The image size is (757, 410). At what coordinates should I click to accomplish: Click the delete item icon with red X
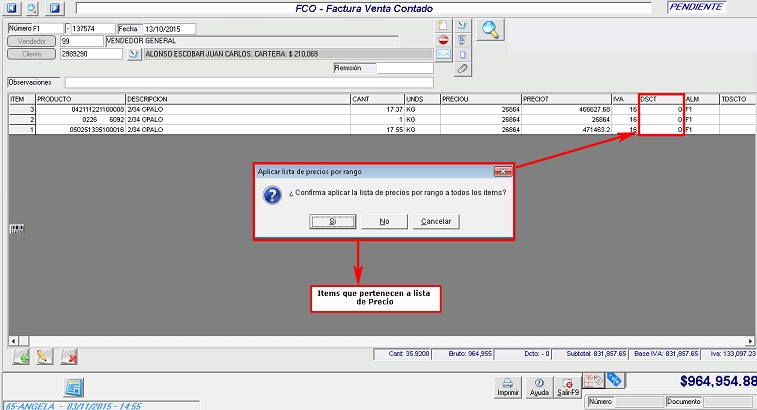[69, 355]
